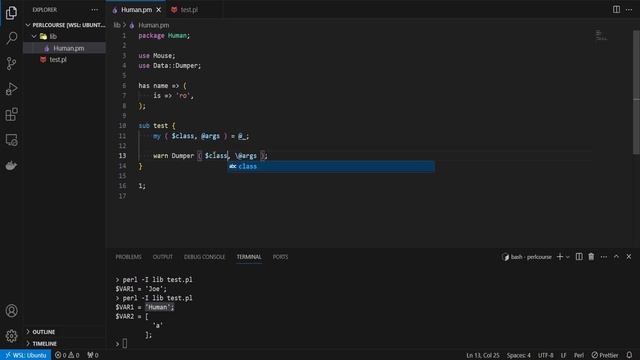Collapse the PERLCOURSE workspace folder

pyautogui.click(x=65, y=25)
